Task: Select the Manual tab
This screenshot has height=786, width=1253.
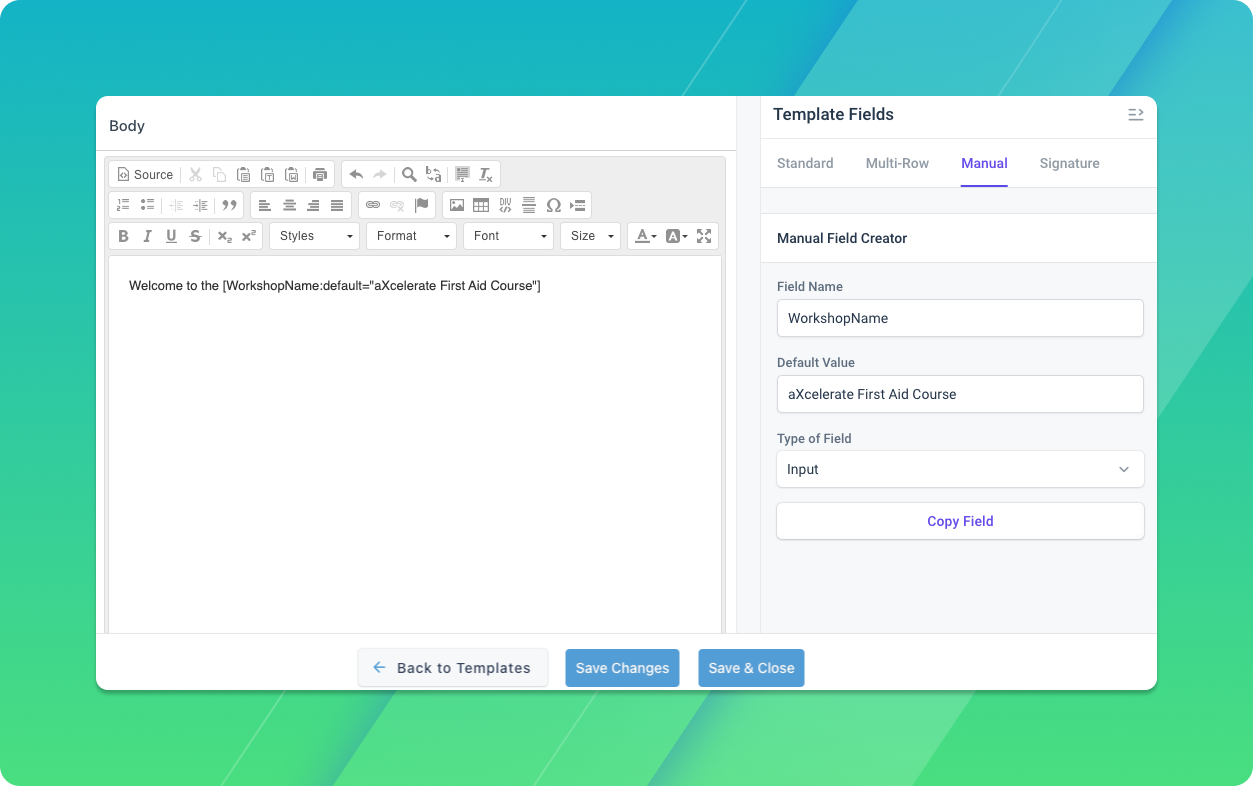Action: coord(984,163)
